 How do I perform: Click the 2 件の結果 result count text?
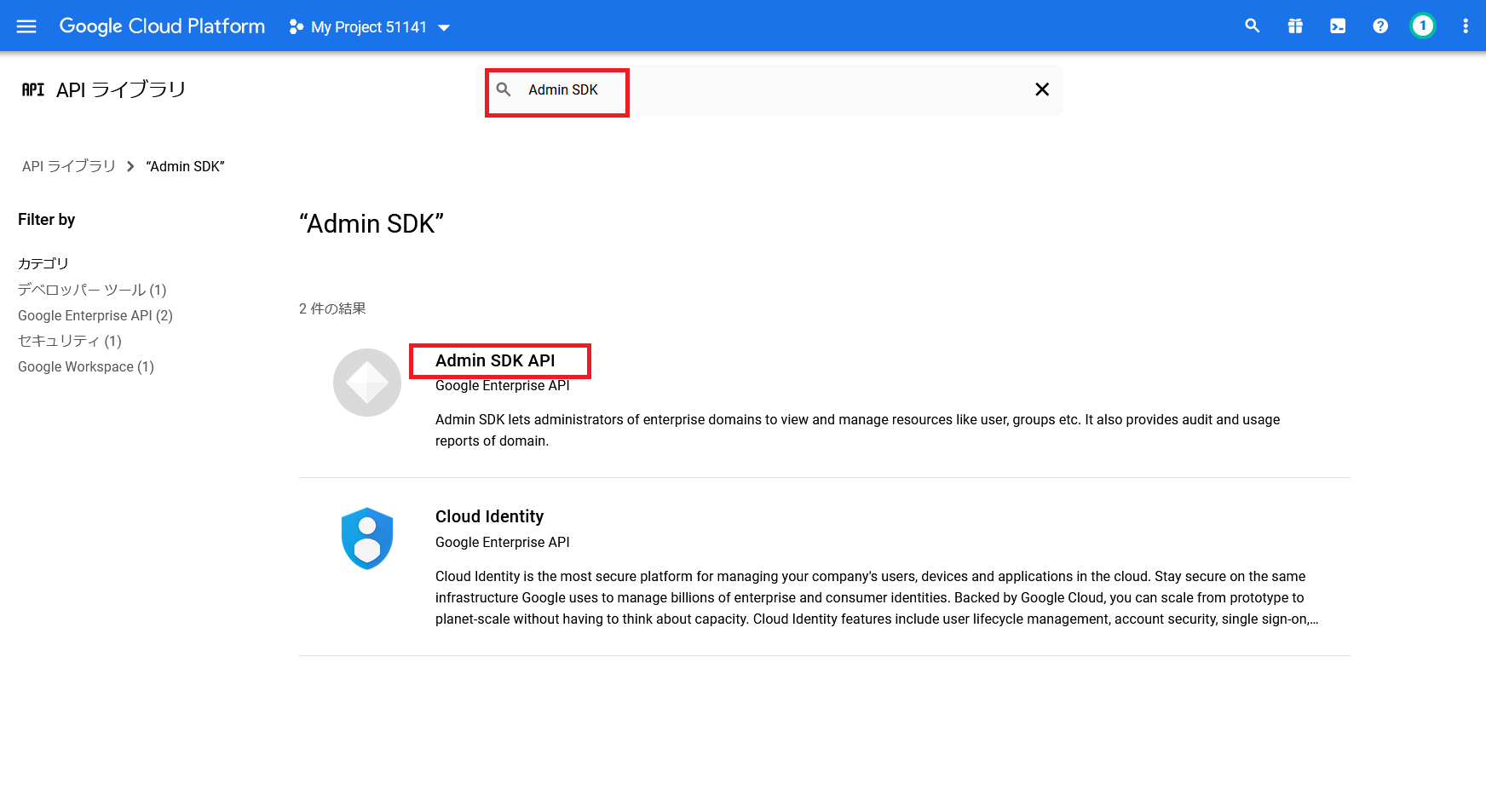coord(332,308)
